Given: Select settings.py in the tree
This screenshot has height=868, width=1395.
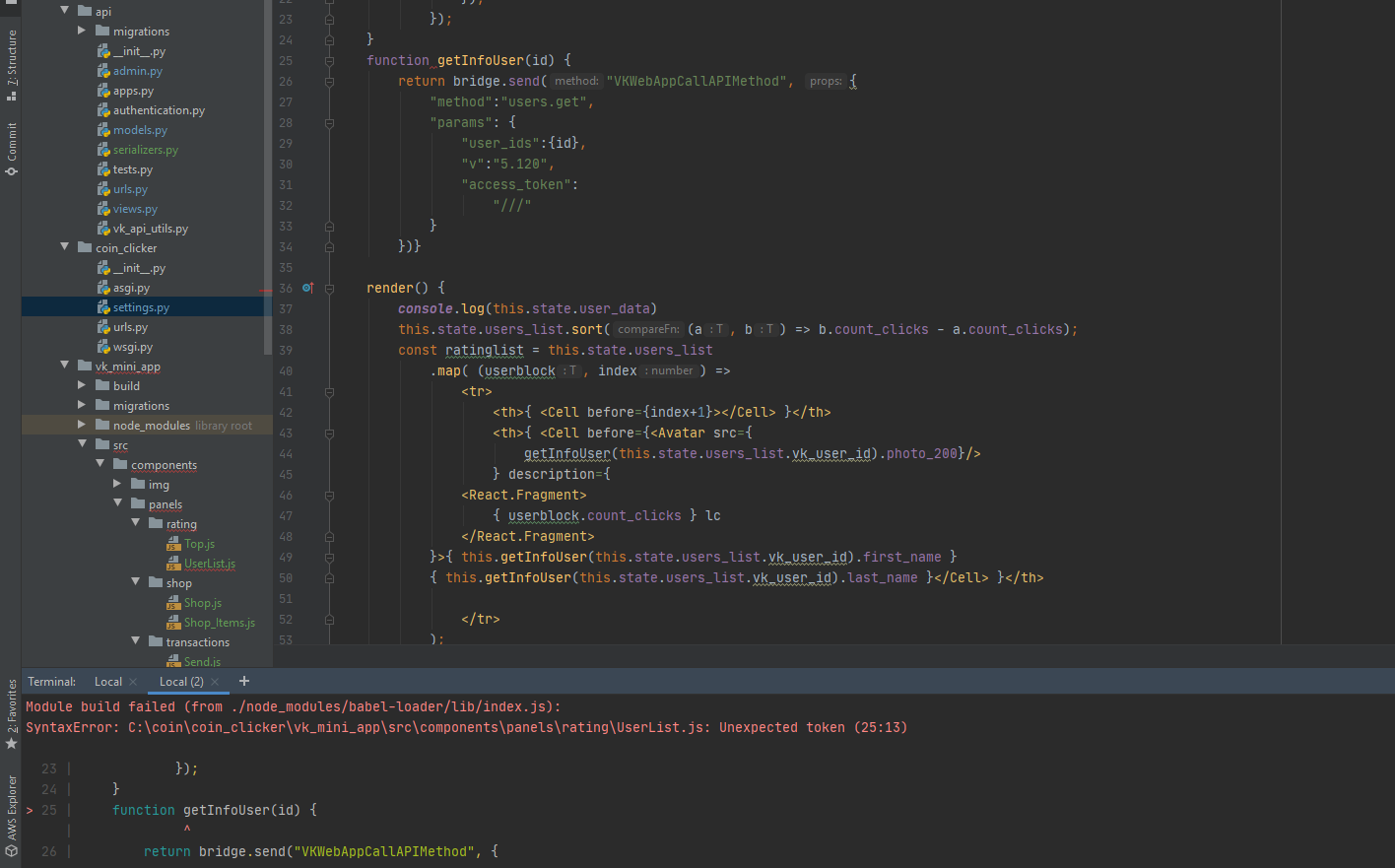Looking at the screenshot, I should tap(141, 307).
